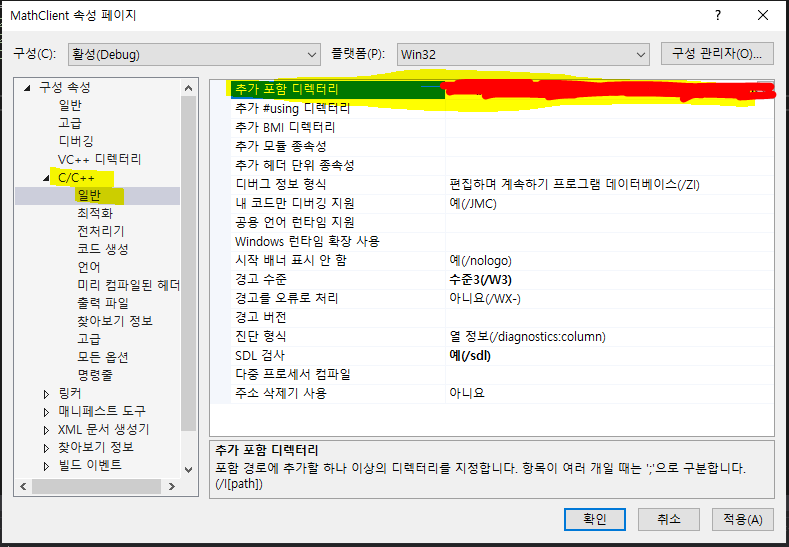
Task: Select the 디버그 정보 형식 property
Action: click(x=281, y=184)
